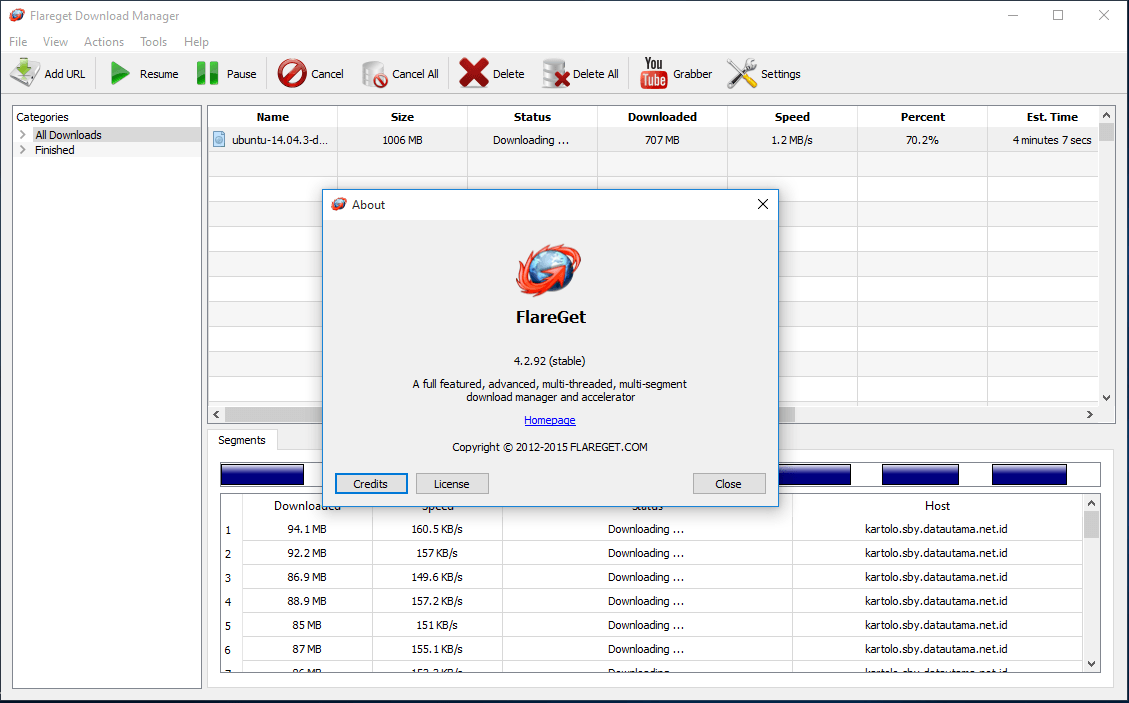Screen dimensions: 1129x703
Task: Click segment 1's kartolo.sby.datautama.net.id host
Action: pyautogui.click(x=936, y=529)
